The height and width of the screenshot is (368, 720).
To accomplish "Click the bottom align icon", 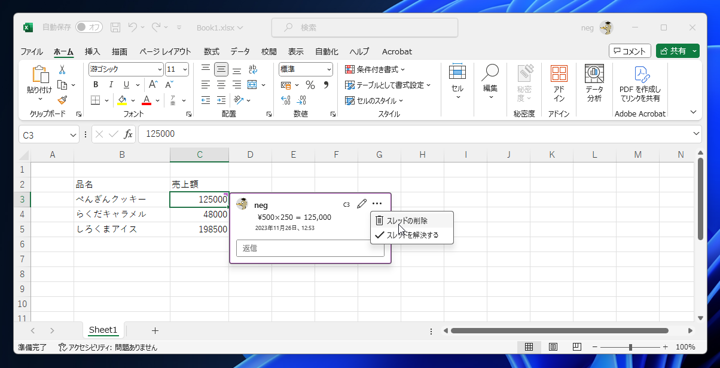I will click(236, 70).
